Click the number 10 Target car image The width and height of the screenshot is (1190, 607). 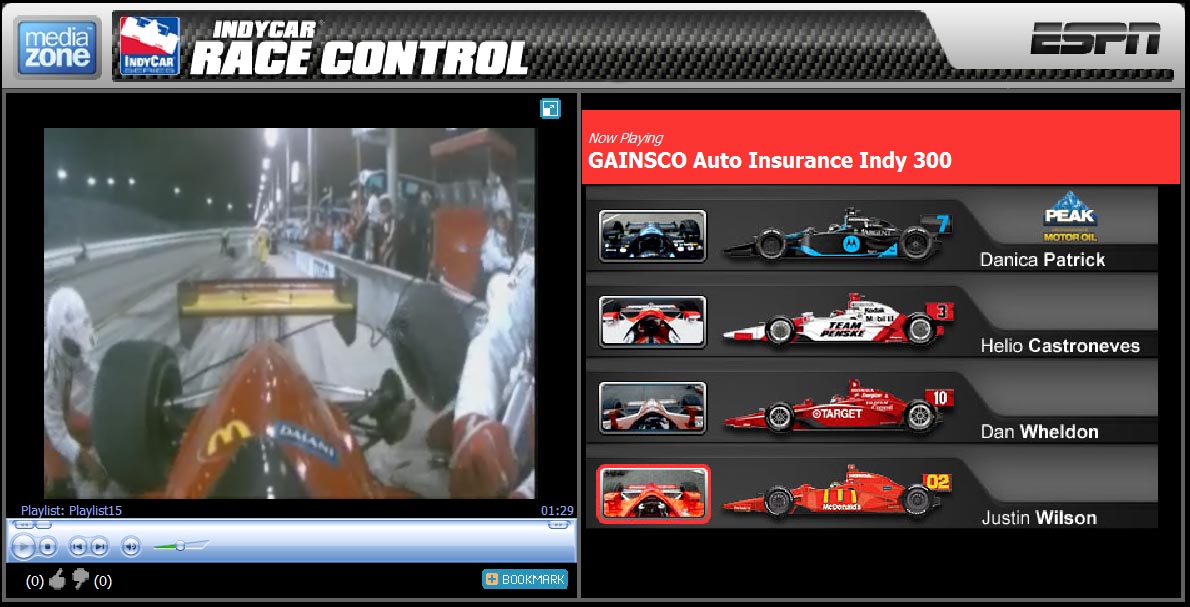tap(838, 407)
